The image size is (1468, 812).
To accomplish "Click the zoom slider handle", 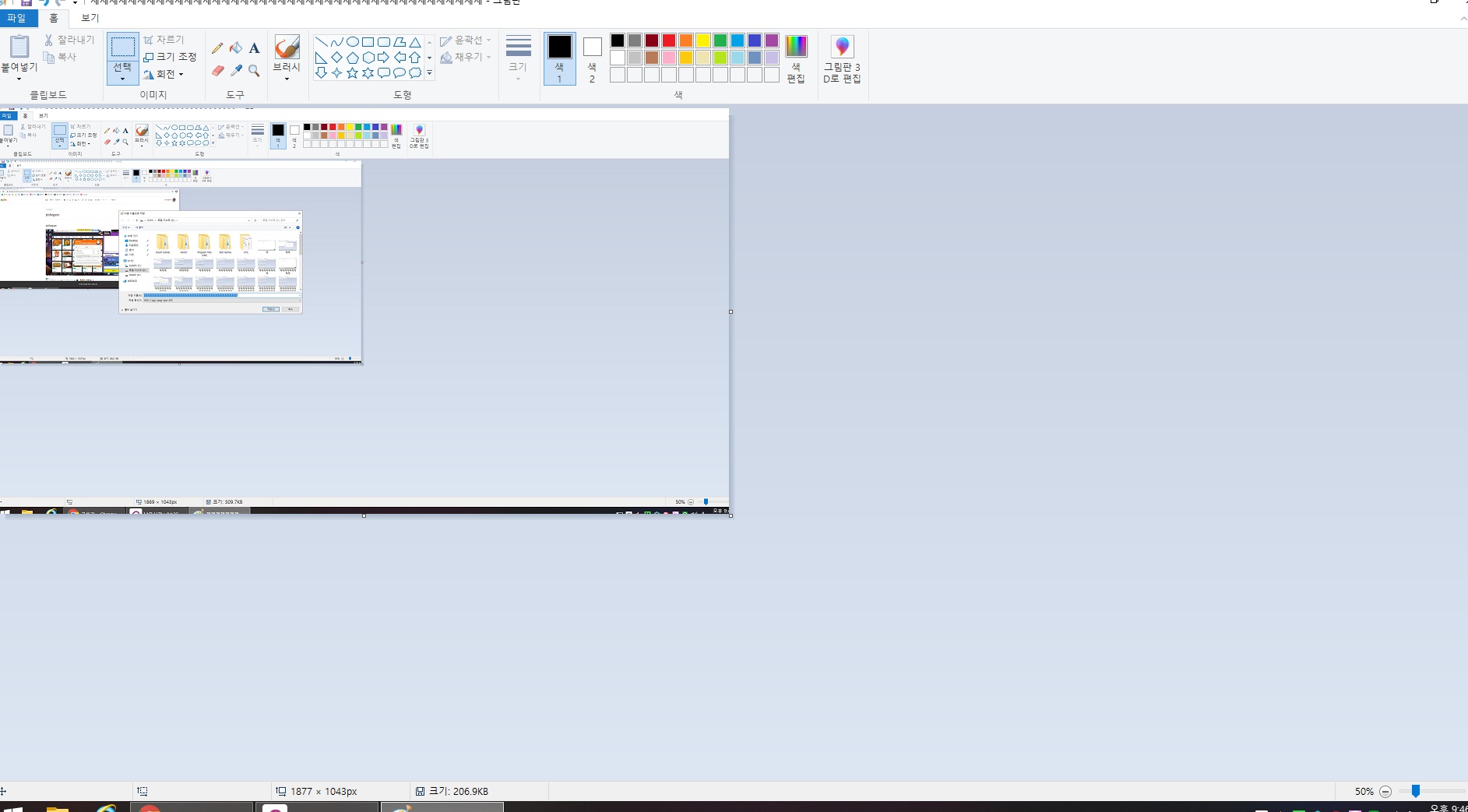I will click(x=1416, y=791).
